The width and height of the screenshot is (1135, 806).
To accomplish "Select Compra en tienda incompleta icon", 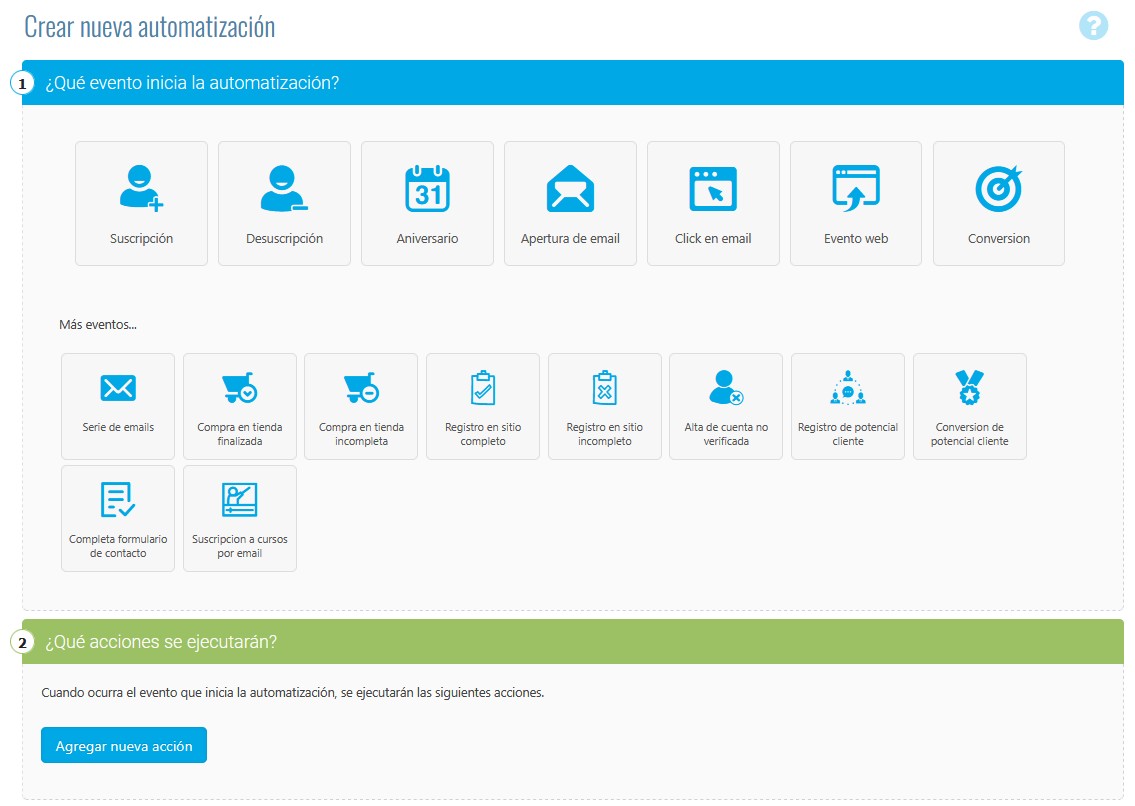I will [x=361, y=405].
